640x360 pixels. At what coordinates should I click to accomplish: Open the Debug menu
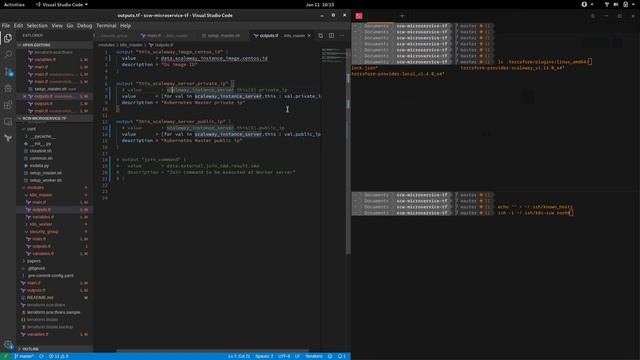point(84,25)
